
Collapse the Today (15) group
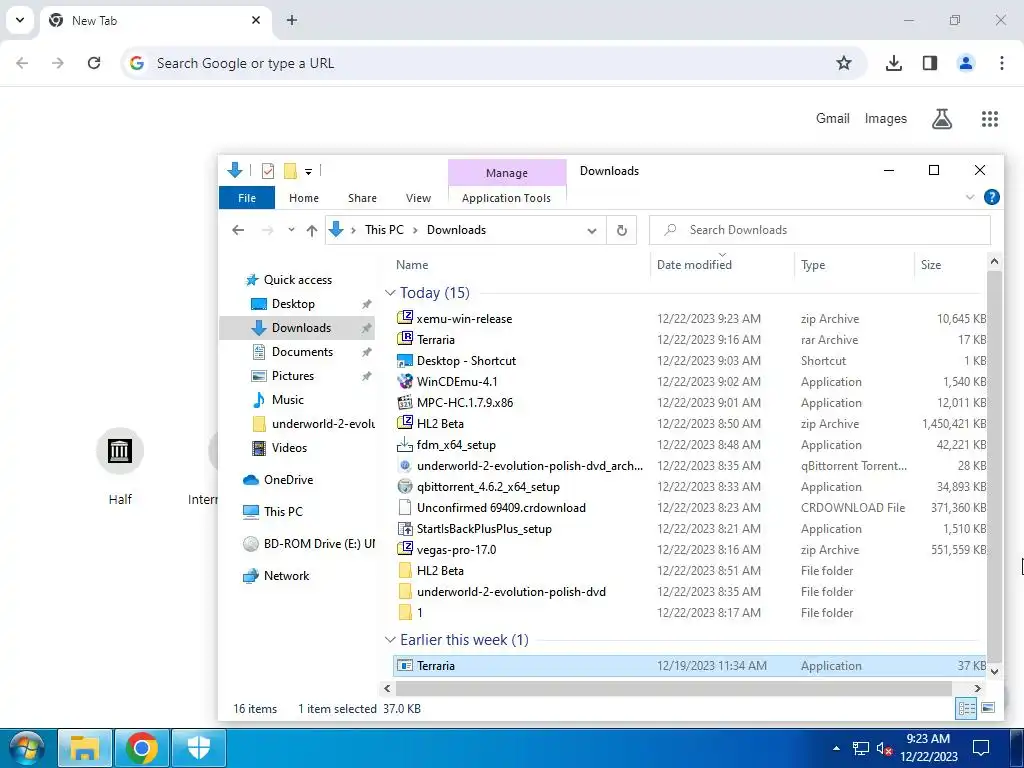tap(391, 293)
